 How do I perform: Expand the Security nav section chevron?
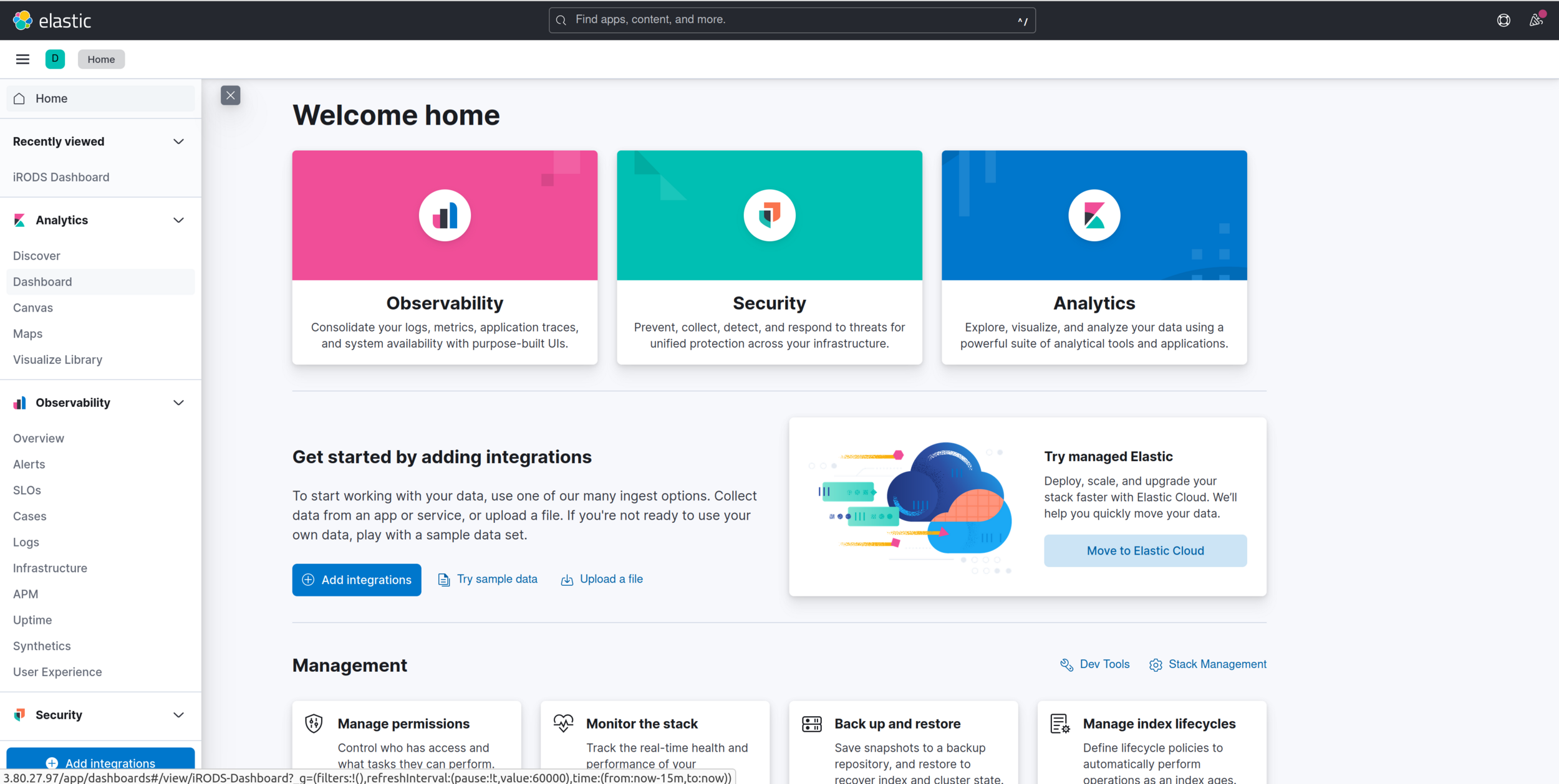point(178,715)
